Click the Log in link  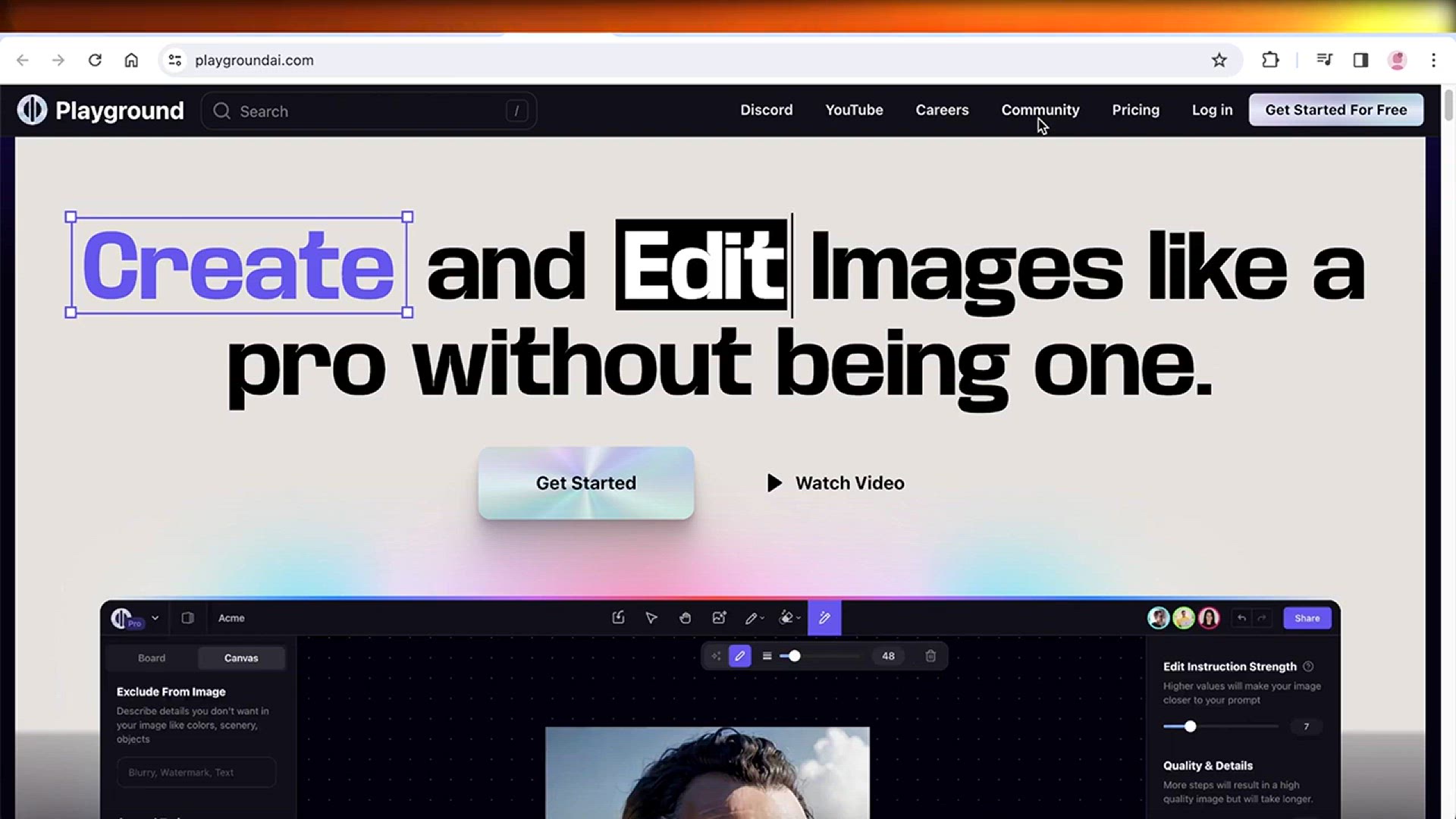point(1212,110)
